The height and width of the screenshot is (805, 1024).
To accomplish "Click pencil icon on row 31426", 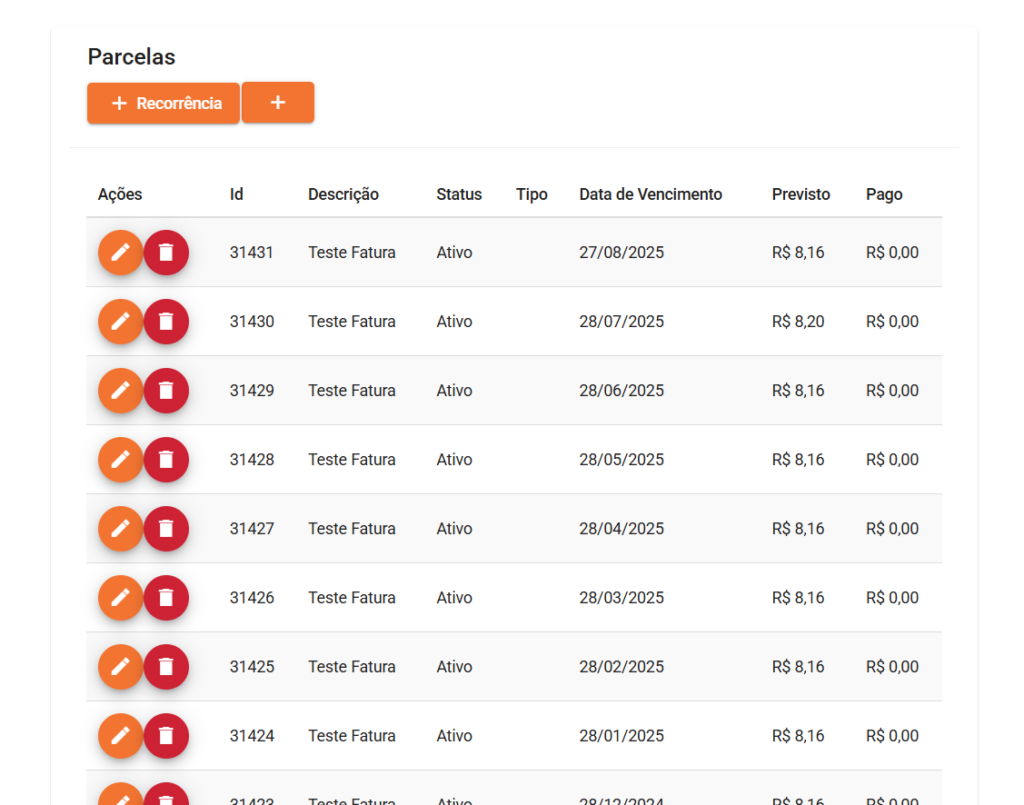I will click(x=120, y=597).
